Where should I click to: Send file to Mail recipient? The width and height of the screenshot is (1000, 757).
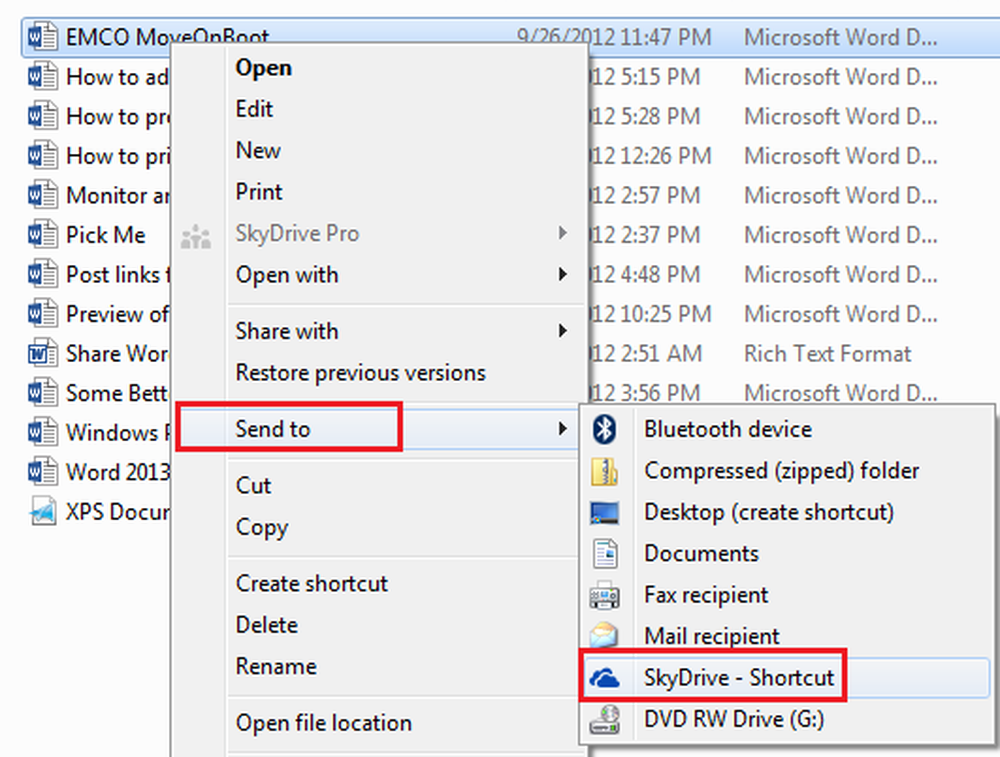point(787,636)
